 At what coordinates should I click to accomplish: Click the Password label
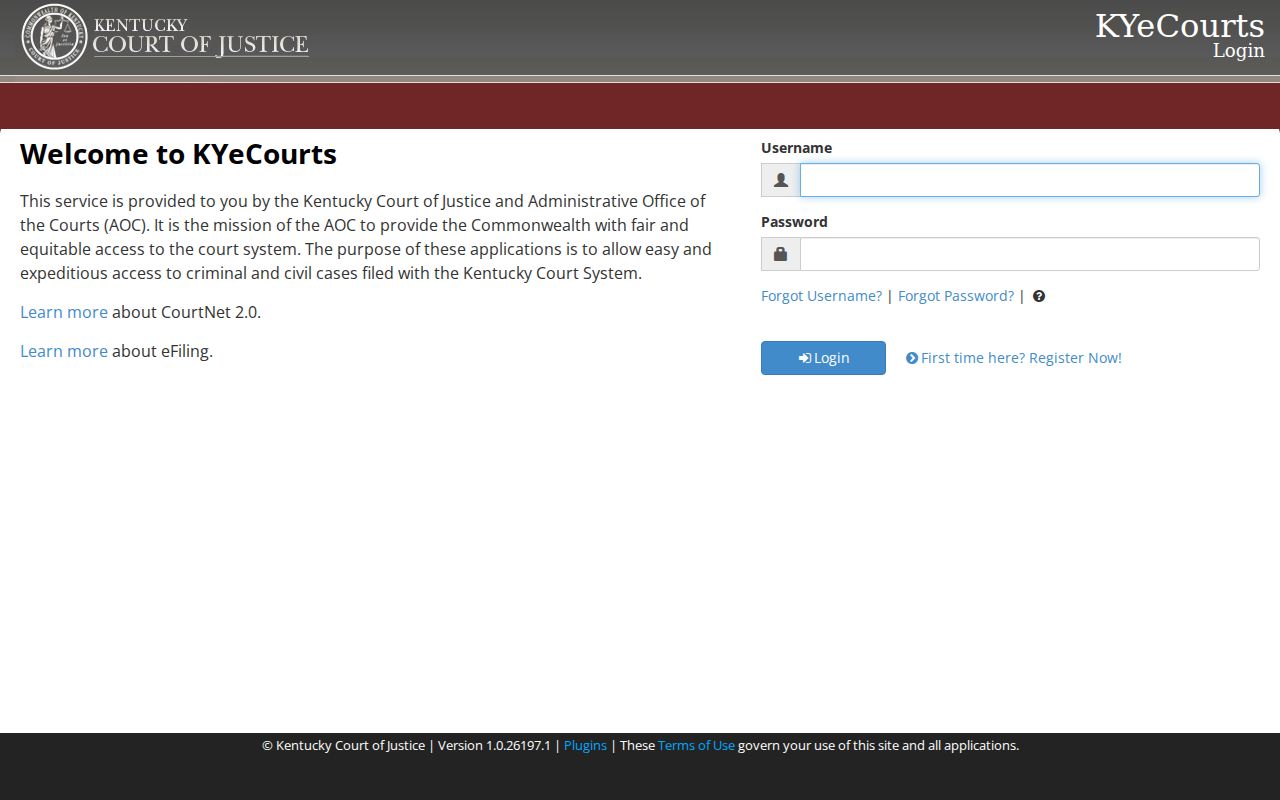tap(794, 222)
